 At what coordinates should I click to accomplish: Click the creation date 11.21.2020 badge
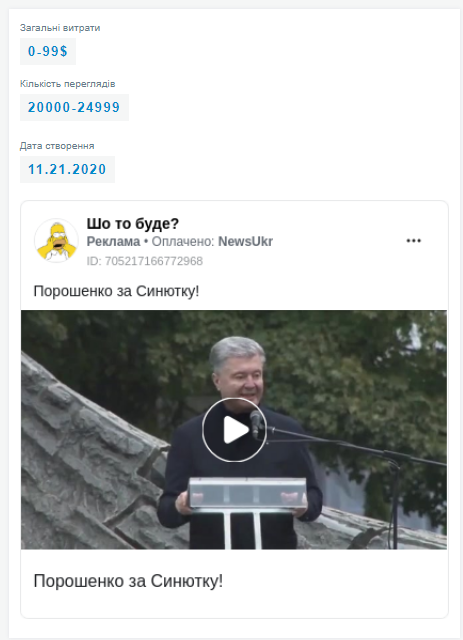[67, 169]
